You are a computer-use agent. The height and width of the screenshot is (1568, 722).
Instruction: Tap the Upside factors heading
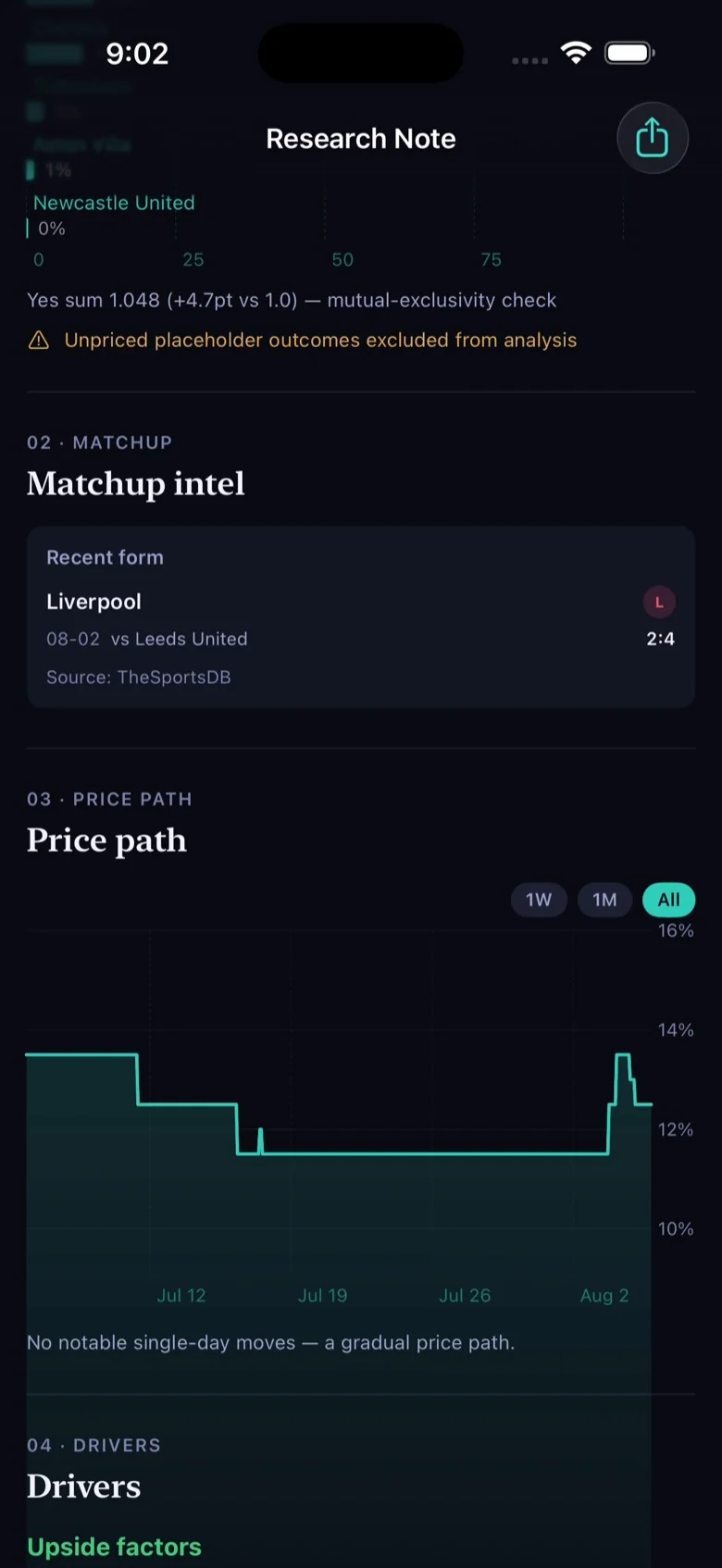[114, 1547]
